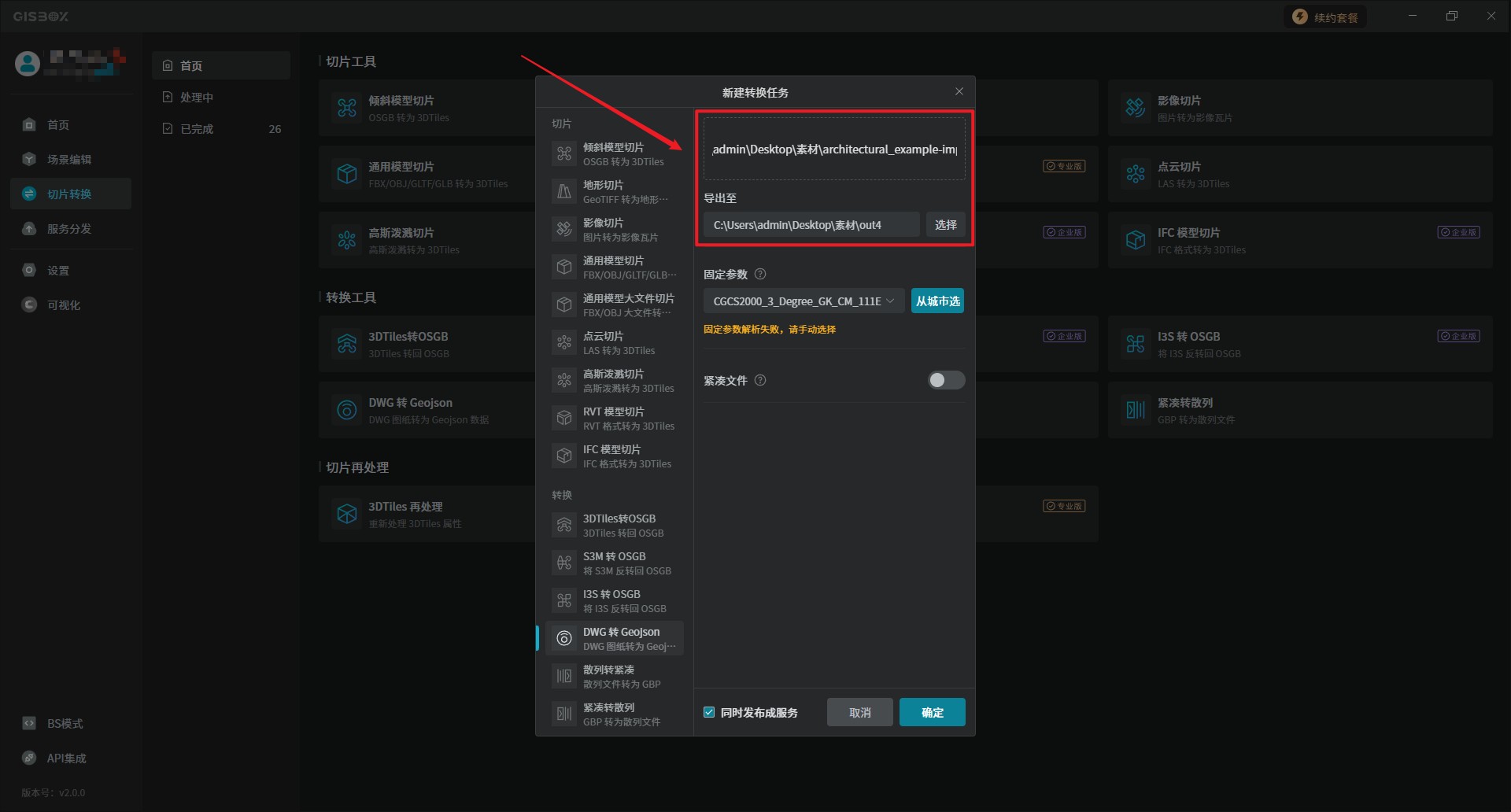
Task: Click the 续约套餐 renewal button
Action: [1326, 17]
